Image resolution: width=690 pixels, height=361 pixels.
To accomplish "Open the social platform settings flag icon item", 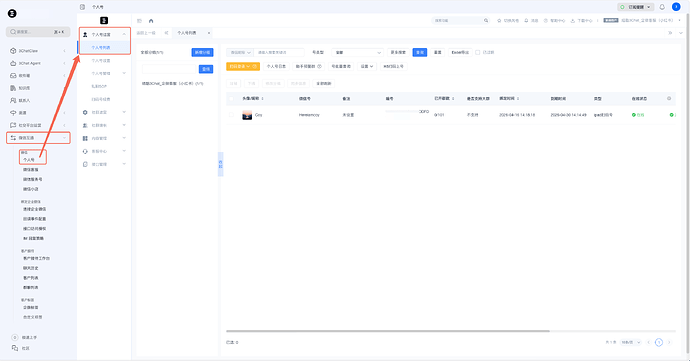I will [13, 125].
